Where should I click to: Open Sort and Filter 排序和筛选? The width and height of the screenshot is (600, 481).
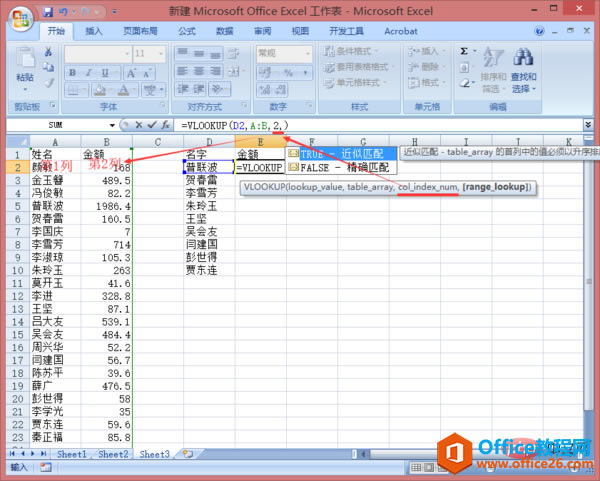493,70
